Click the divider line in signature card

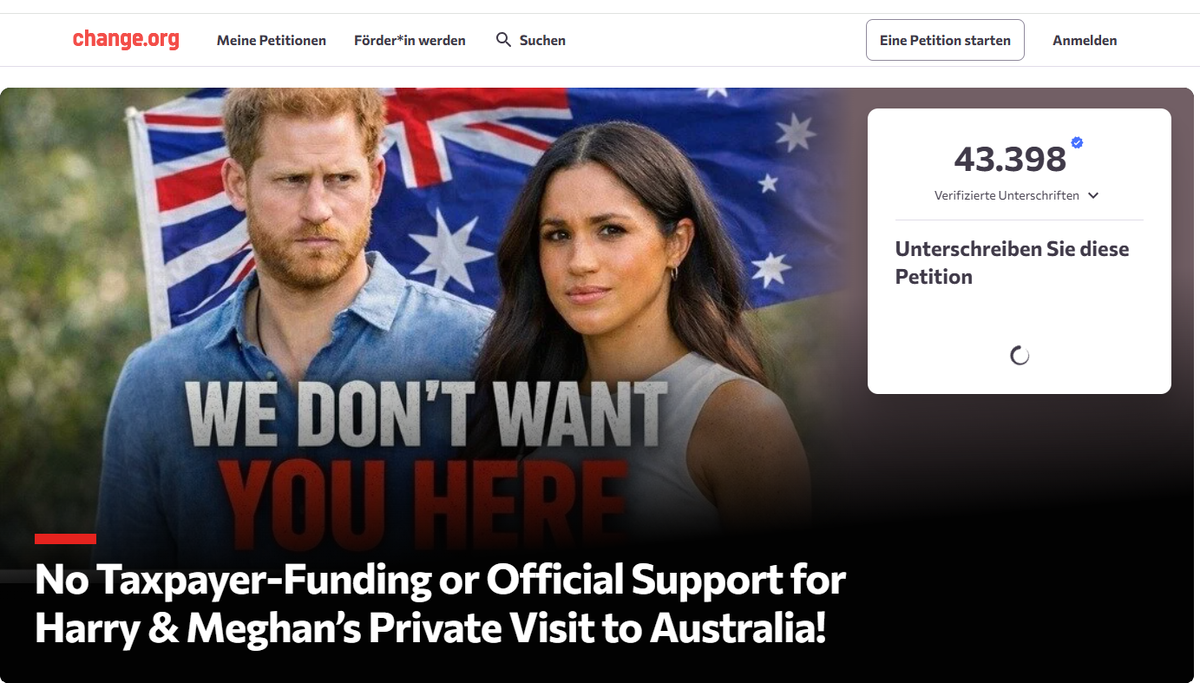1019,220
